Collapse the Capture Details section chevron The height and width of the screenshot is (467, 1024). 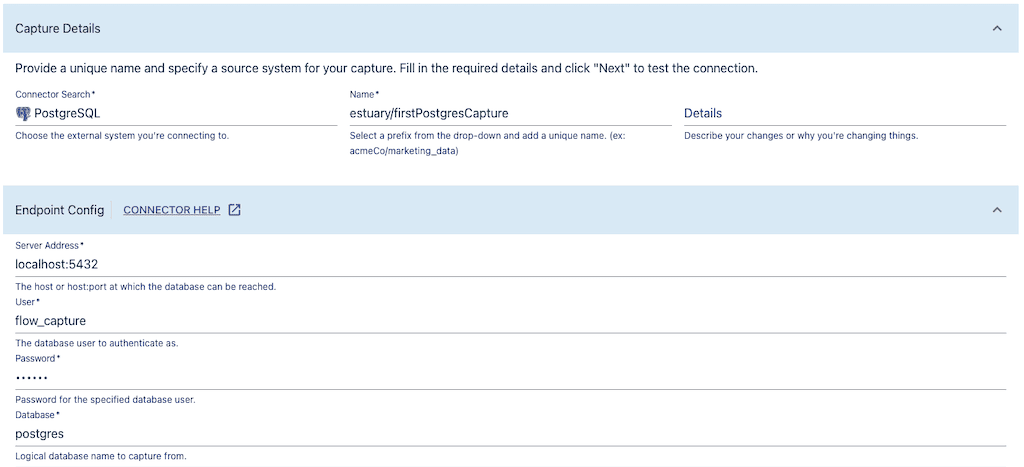(997, 28)
